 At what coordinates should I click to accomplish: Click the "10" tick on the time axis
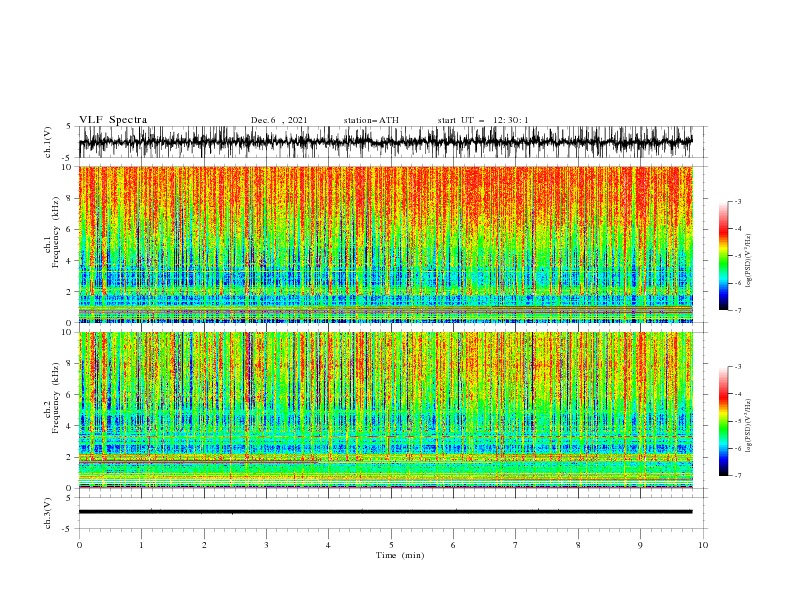tap(703, 545)
